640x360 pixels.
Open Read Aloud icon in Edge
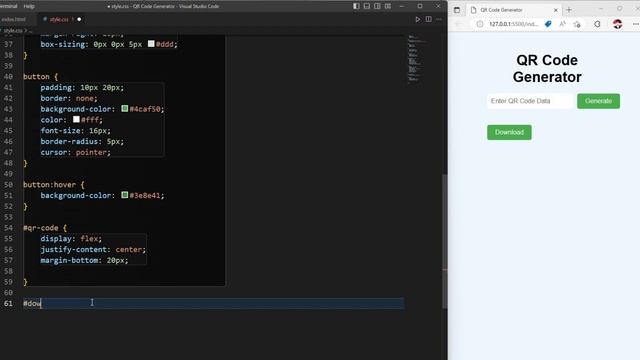point(562,24)
